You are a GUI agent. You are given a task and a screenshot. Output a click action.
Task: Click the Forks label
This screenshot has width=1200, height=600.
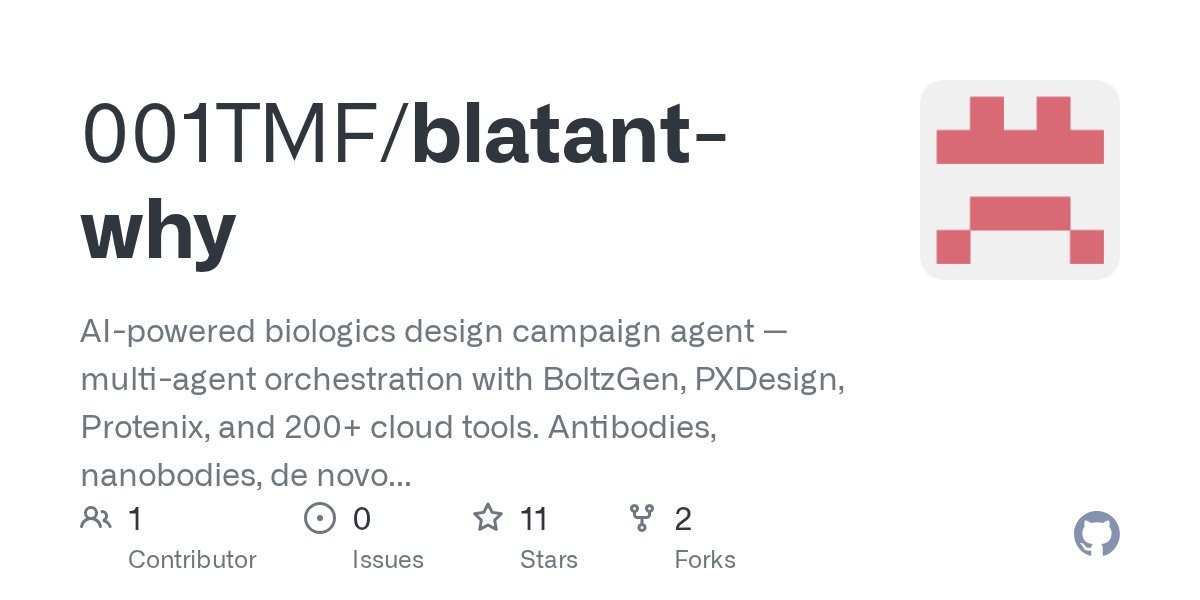(705, 559)
